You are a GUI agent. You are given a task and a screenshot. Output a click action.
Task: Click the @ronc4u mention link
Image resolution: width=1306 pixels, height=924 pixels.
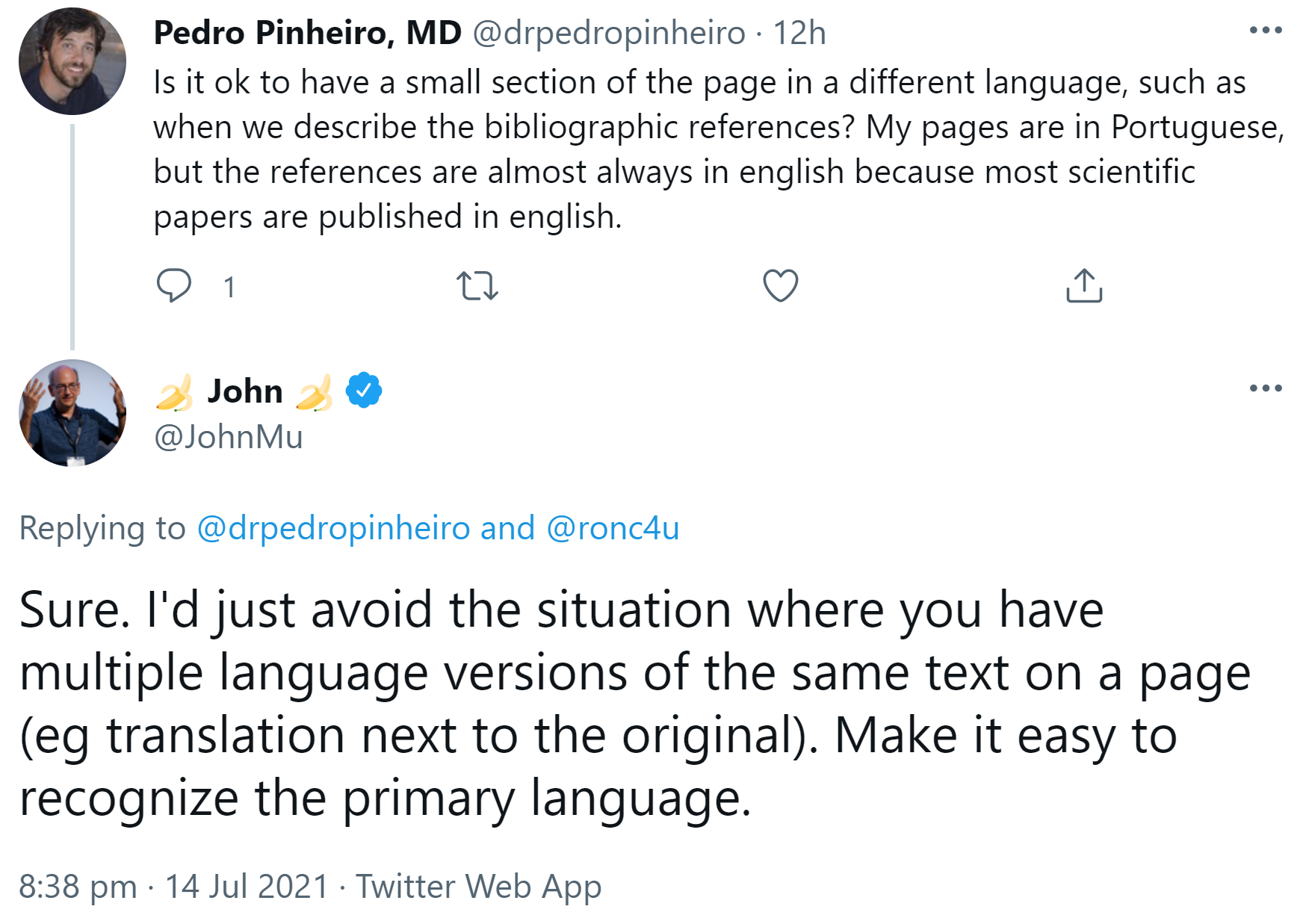613,528
